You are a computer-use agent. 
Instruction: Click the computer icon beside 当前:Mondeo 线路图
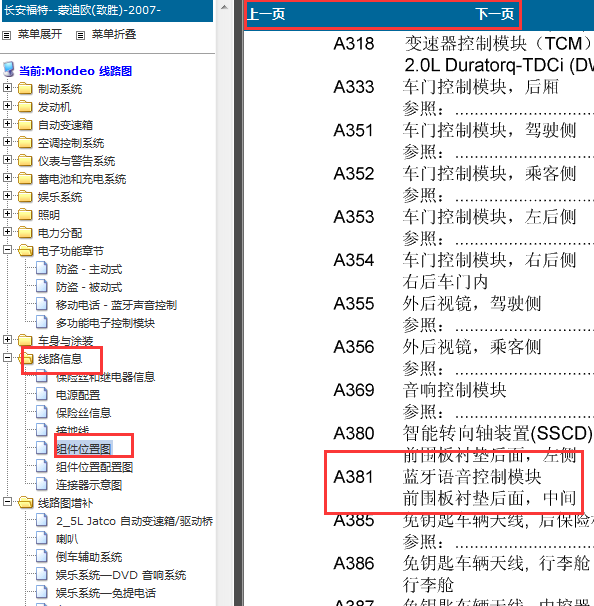[x=9, y=70]
